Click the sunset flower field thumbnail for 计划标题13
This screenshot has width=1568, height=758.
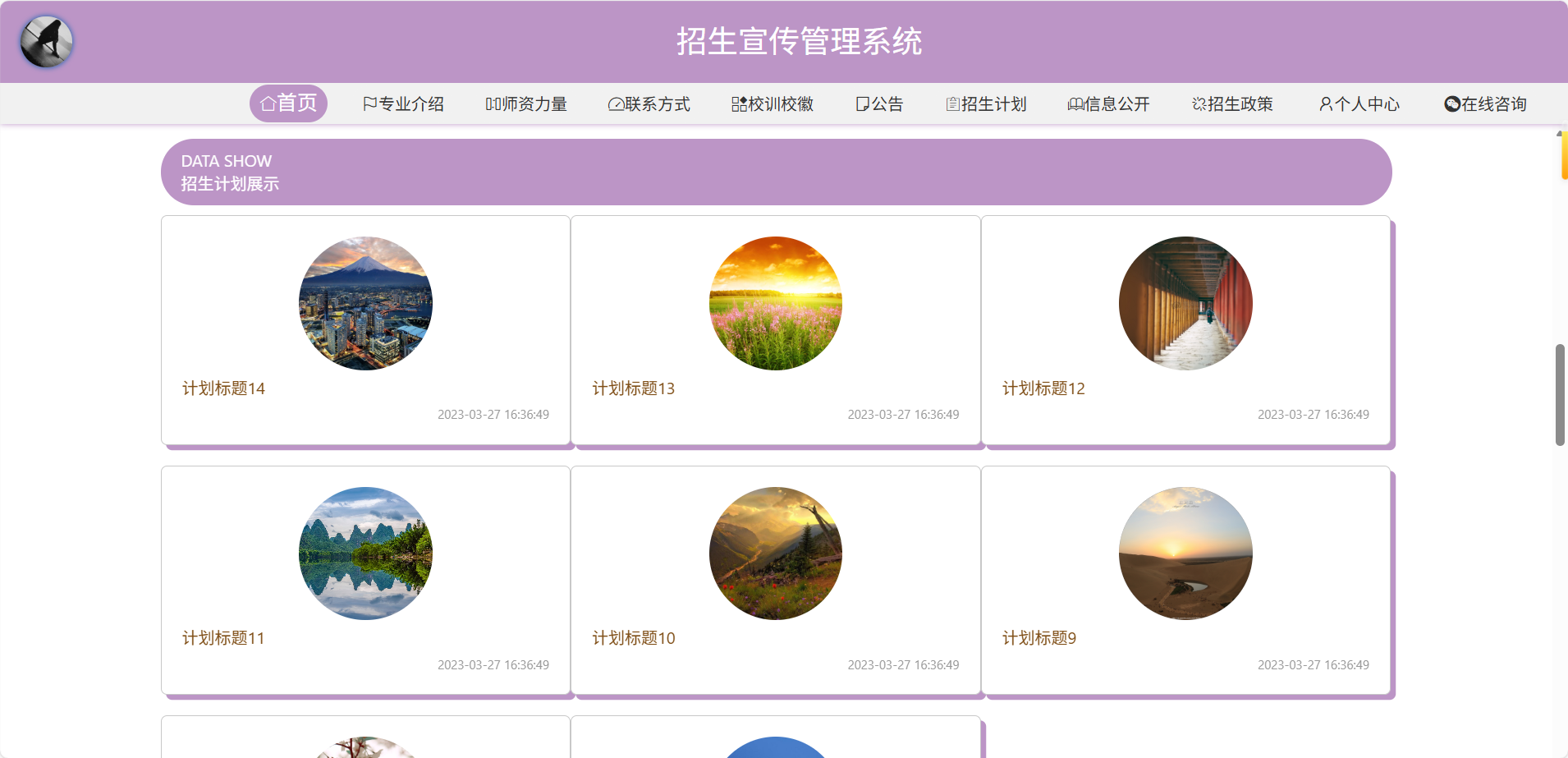coord(776,303)
